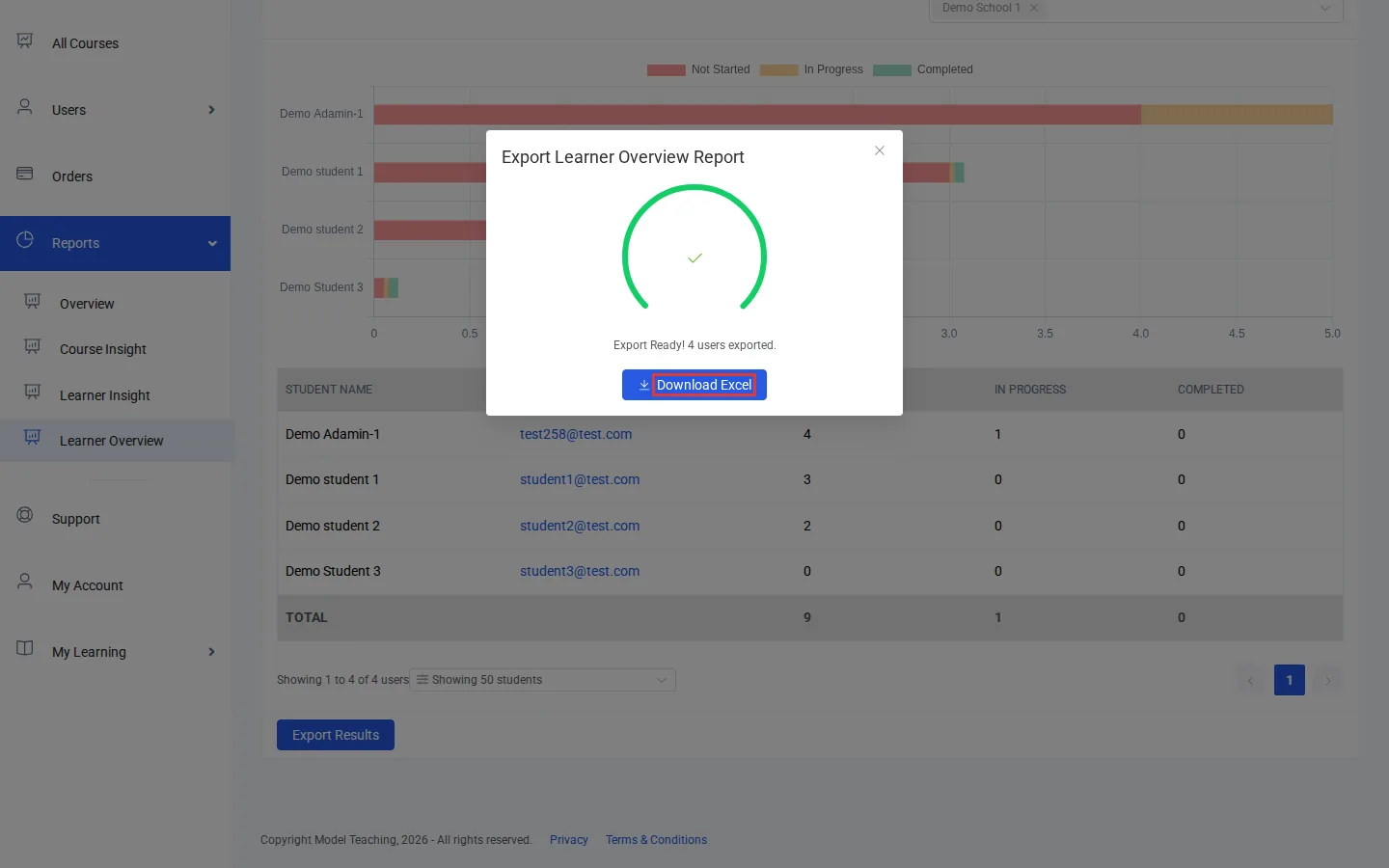Screen dimensions: 1389x868
Task: Open the Privacy footer link
Action: tap(569, 840)
